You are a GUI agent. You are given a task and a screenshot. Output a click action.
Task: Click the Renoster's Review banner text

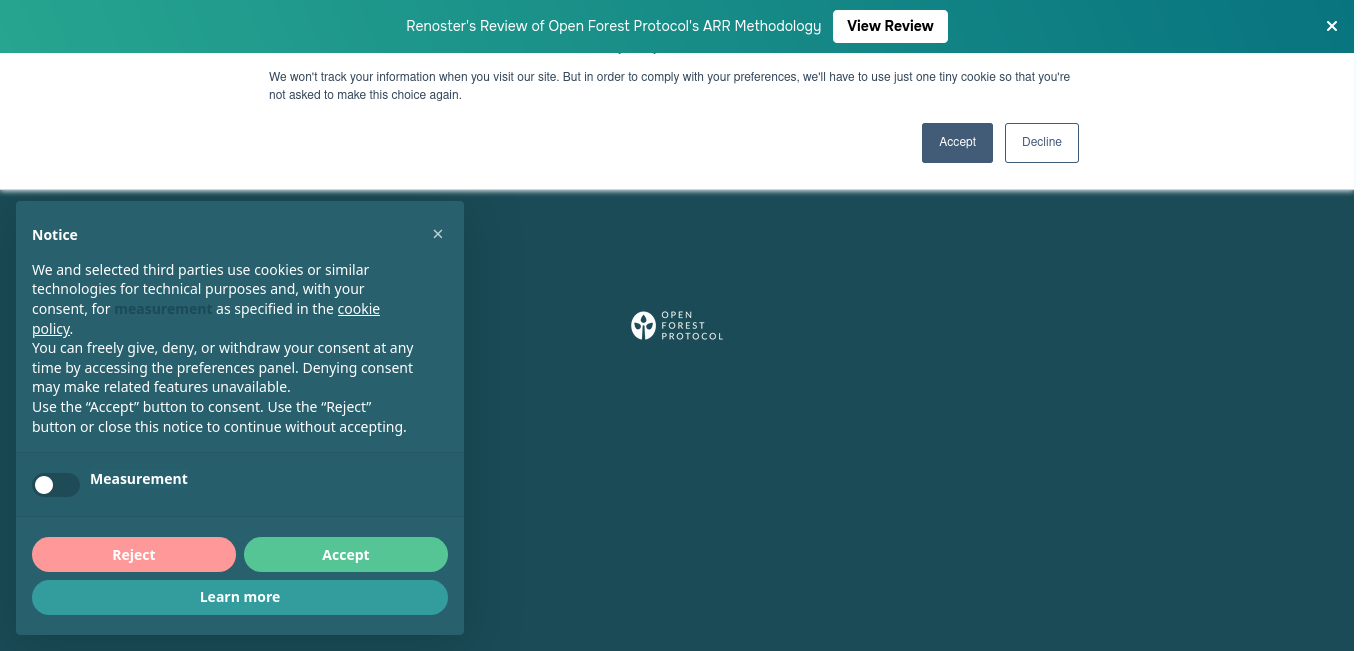point(614,26)
